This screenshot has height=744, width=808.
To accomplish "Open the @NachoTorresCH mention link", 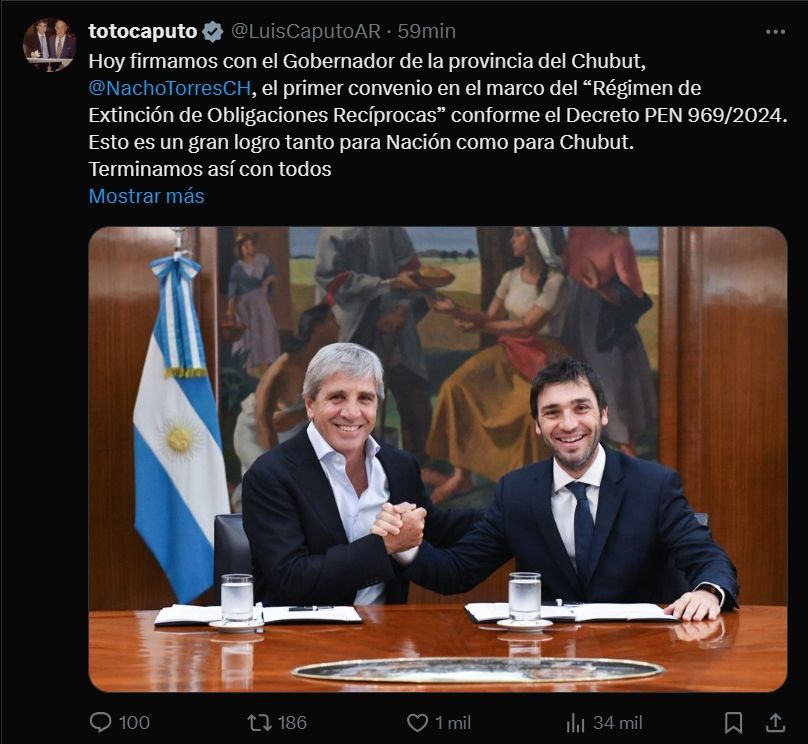I will click(x=170, y=88).
